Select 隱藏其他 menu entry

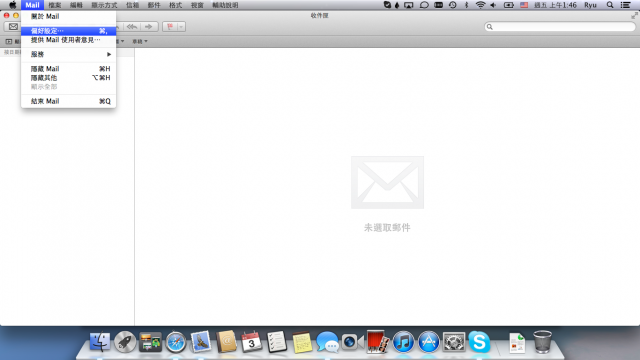pyautogui.click(x=69, y=78)
